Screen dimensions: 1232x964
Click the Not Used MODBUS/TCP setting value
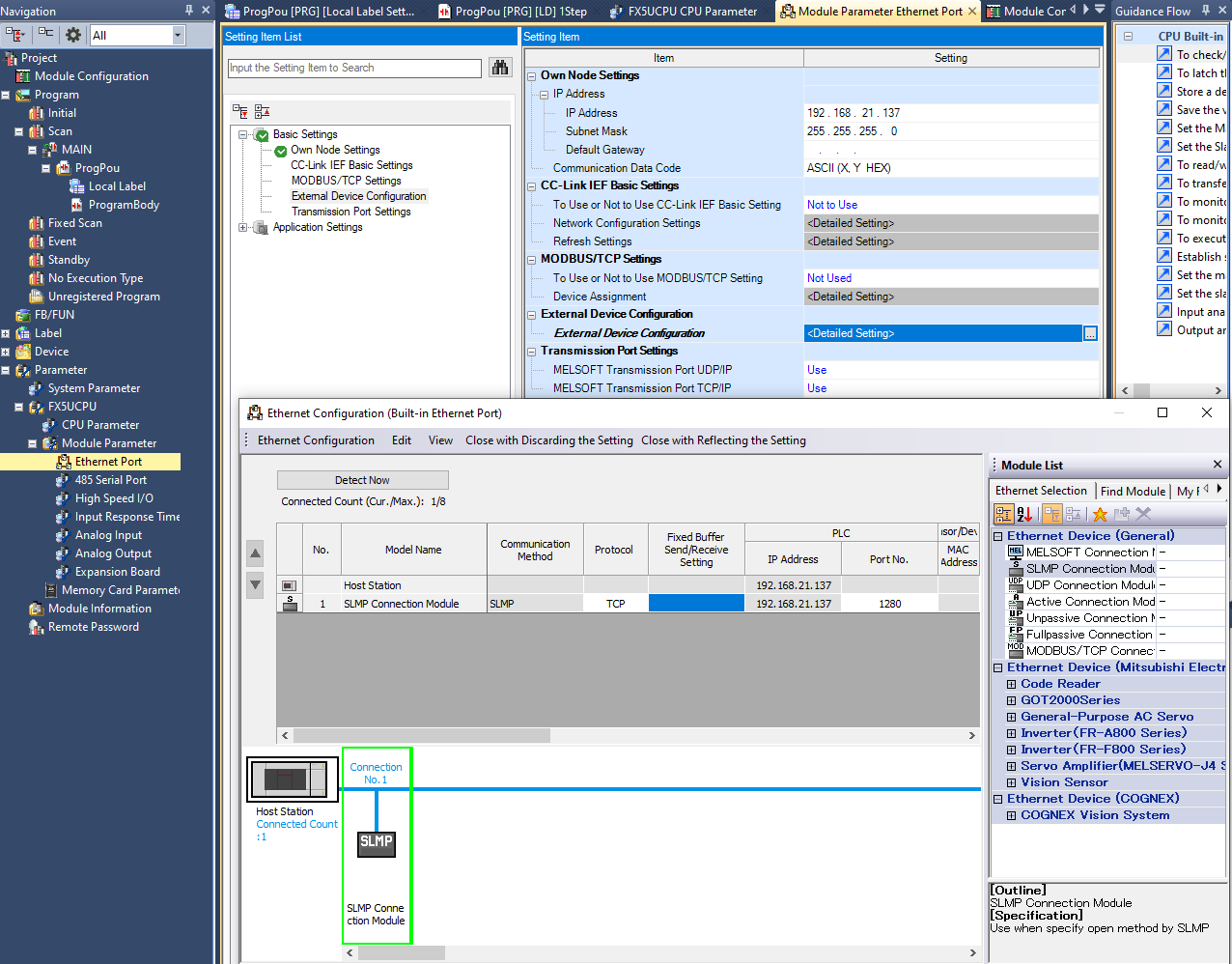point(951,278)
